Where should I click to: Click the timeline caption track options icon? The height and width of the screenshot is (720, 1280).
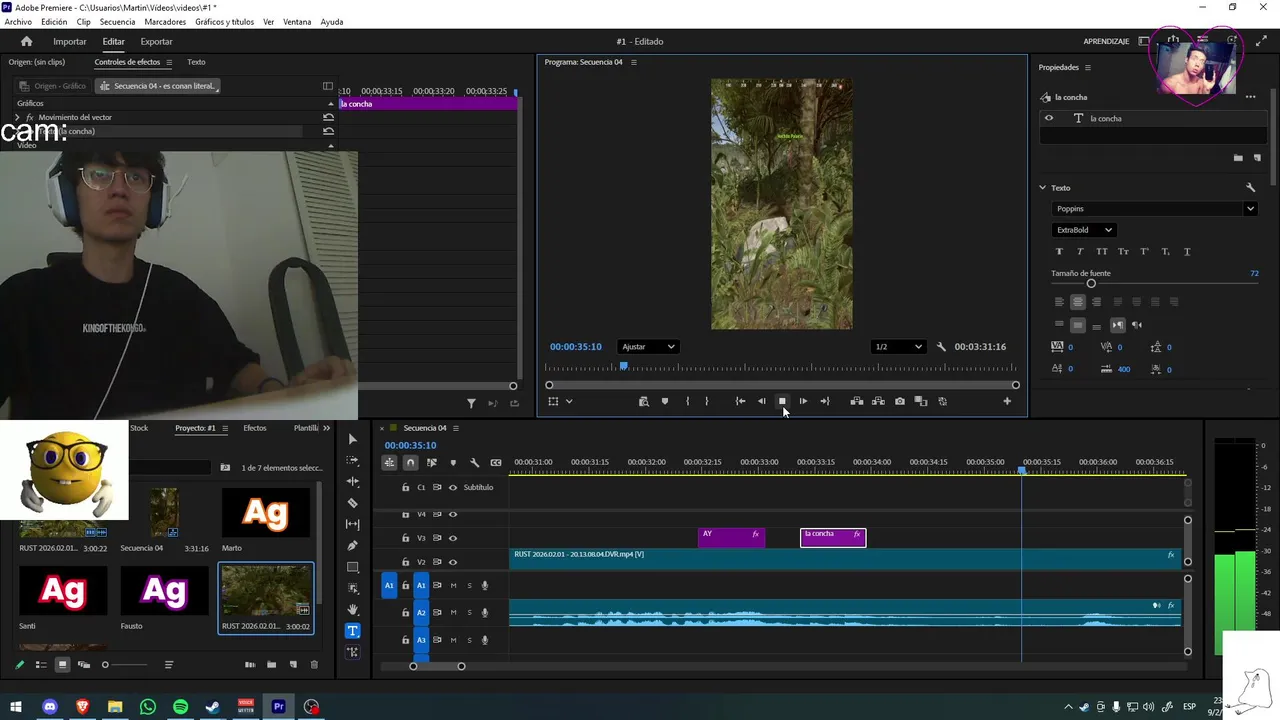click(x=495, y=462)
